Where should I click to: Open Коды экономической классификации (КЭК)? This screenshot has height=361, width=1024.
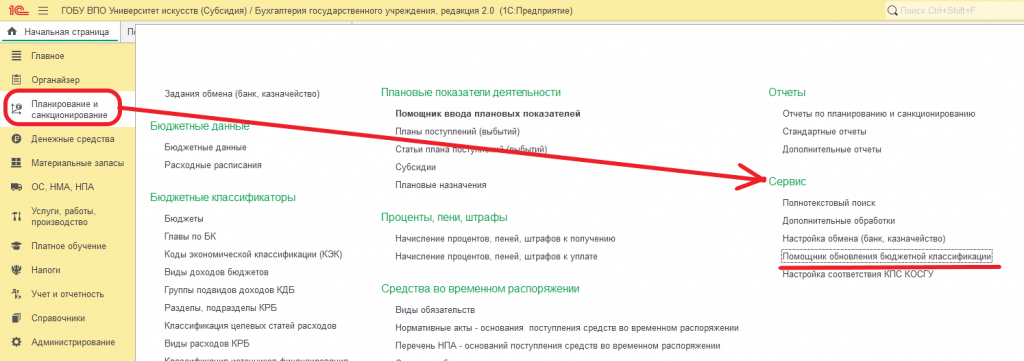click(253, 254)
